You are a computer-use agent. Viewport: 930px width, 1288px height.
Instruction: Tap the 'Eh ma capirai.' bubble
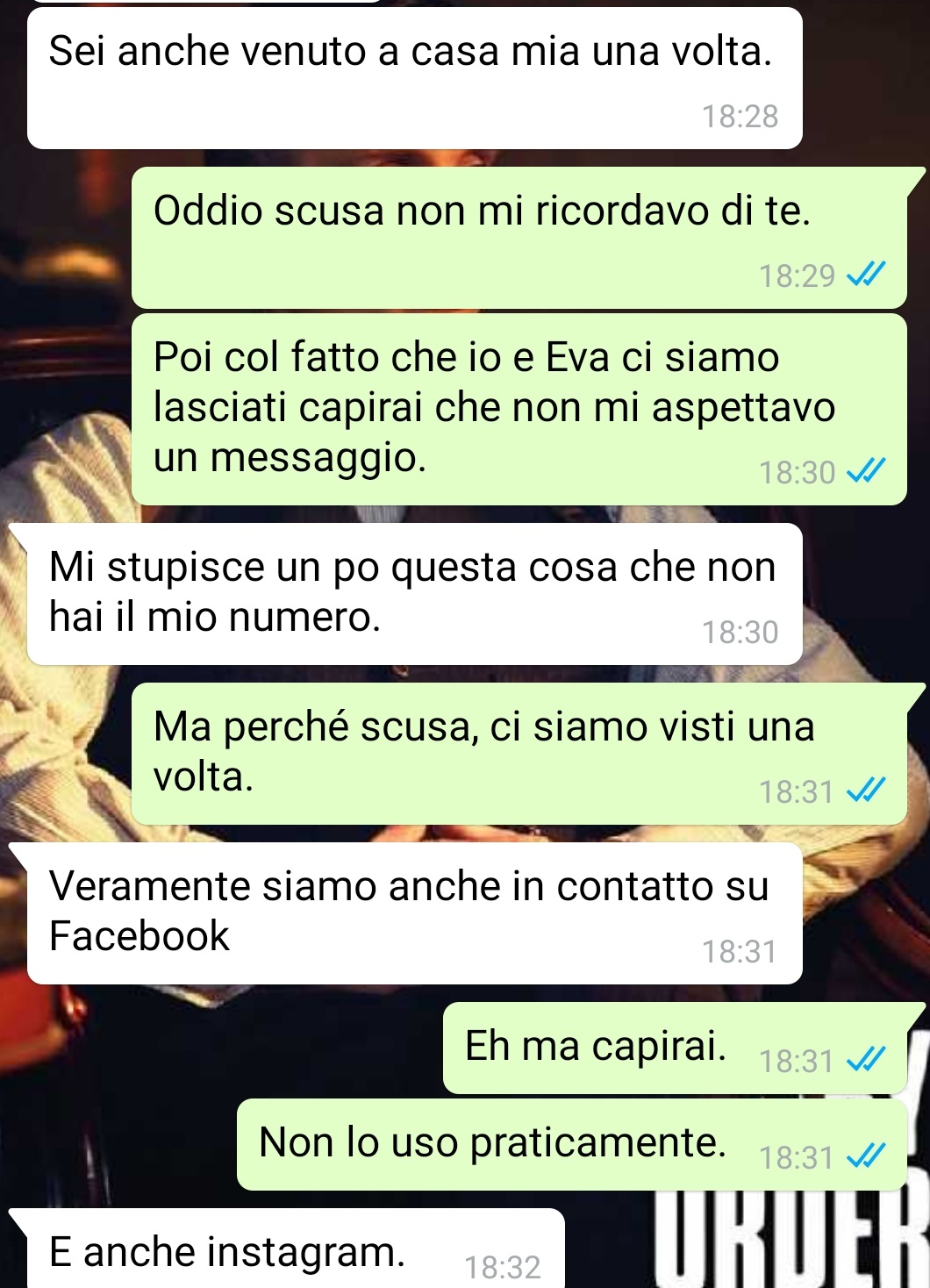(x=675, y=1048)
